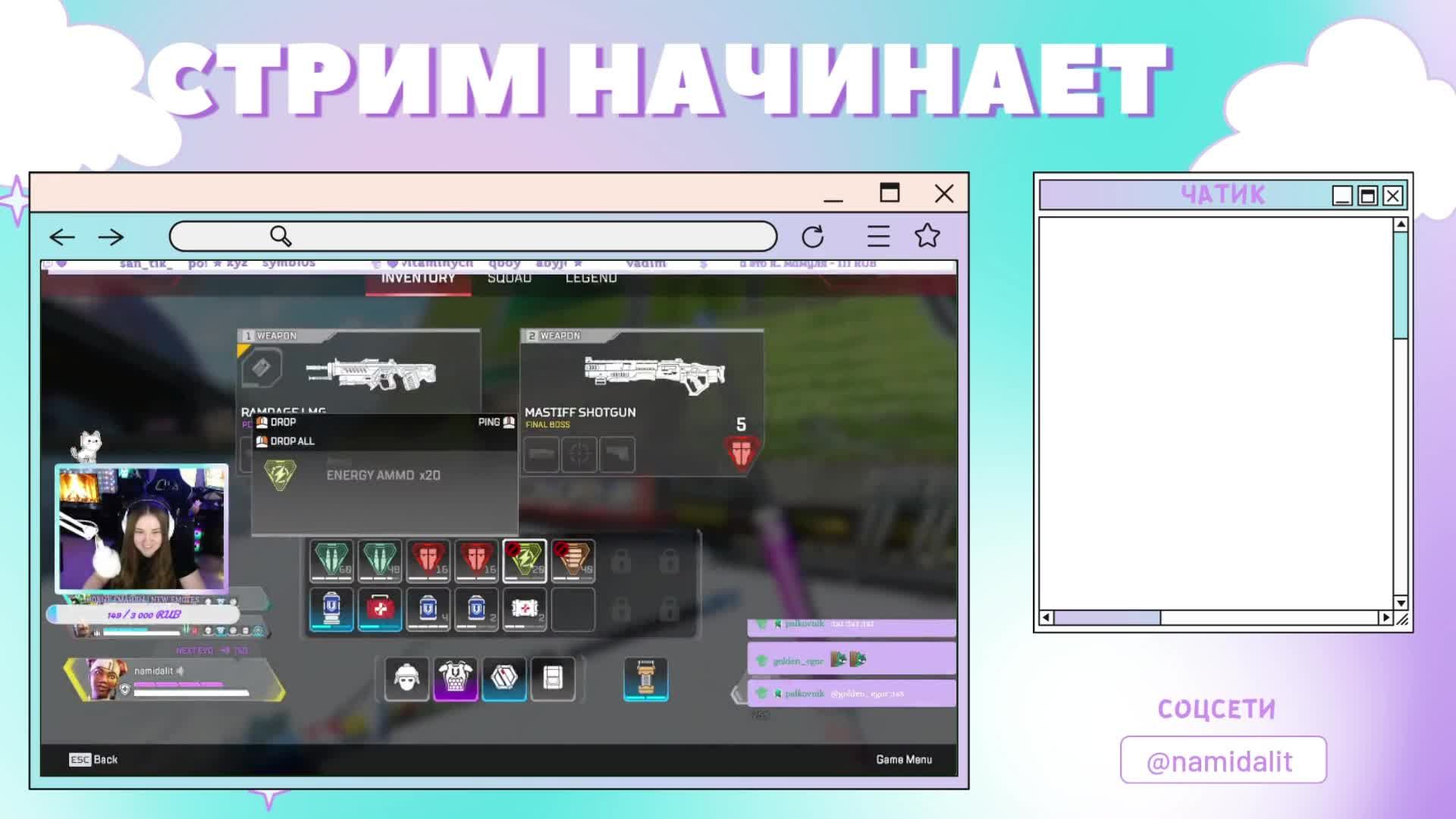Select the purple body armor slot
1456x819 pixels.
[x=455, y=678]
